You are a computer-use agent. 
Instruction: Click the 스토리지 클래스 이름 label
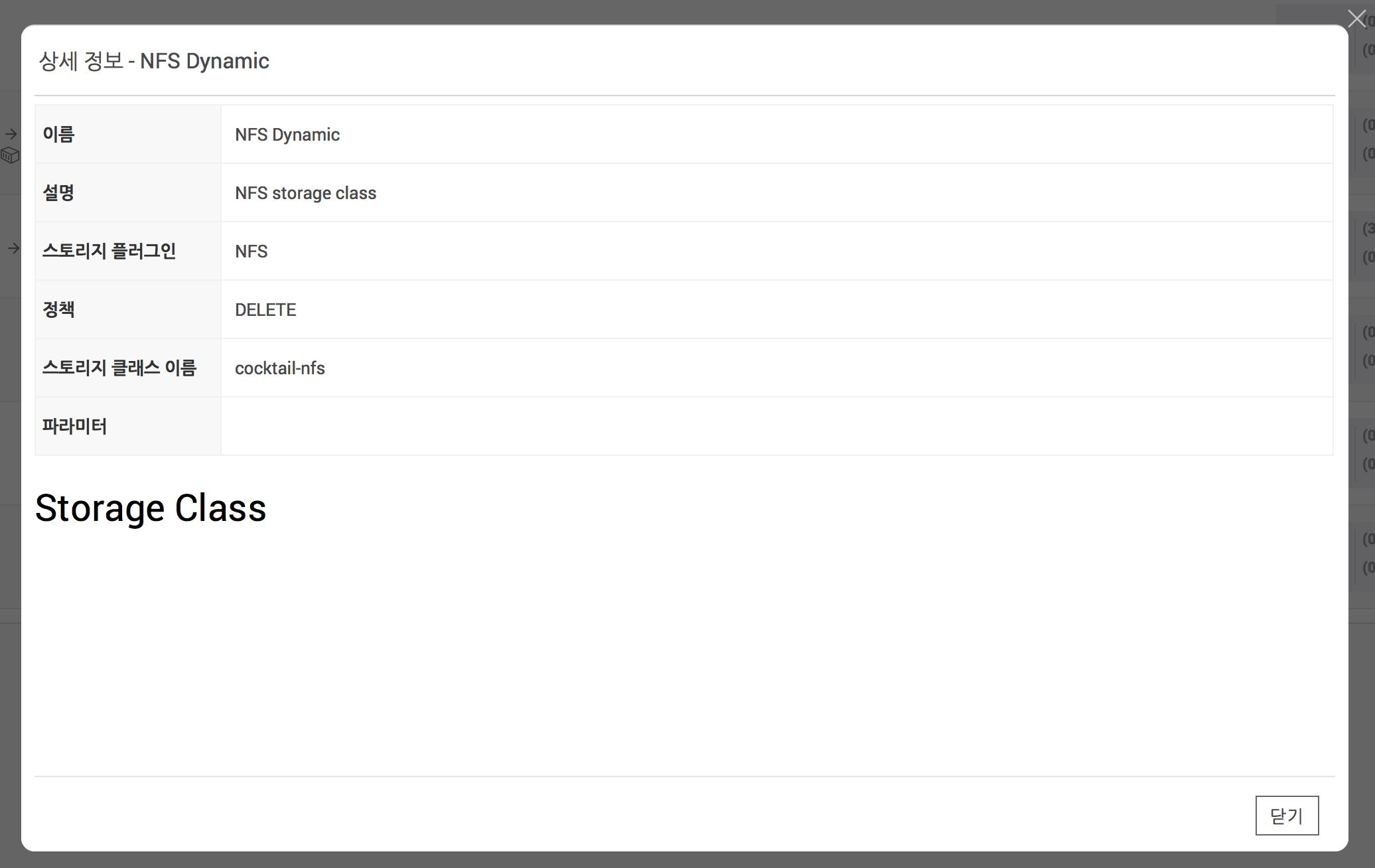tap(119, 368)
